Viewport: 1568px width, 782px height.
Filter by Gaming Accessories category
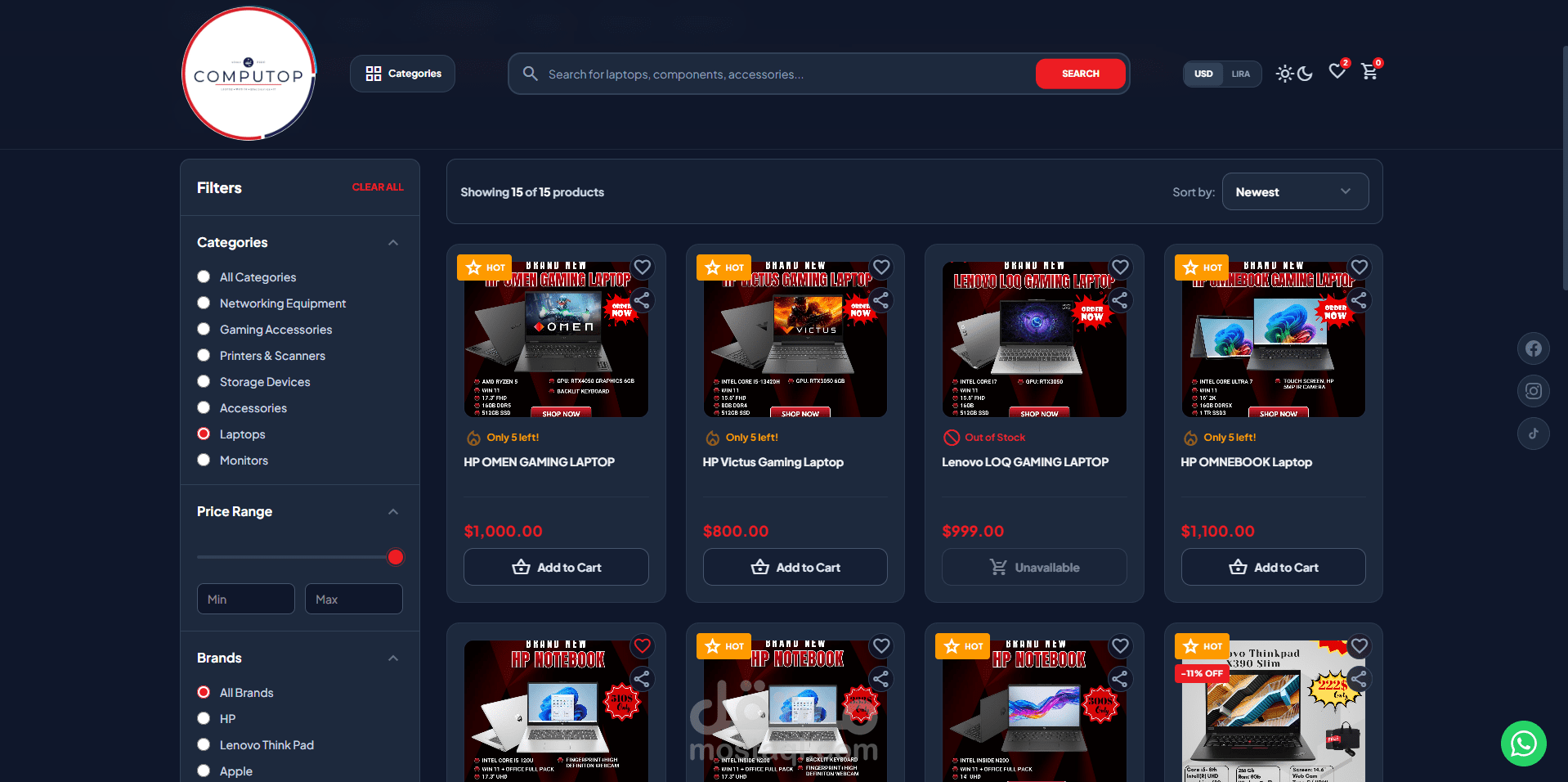[204, 330]
